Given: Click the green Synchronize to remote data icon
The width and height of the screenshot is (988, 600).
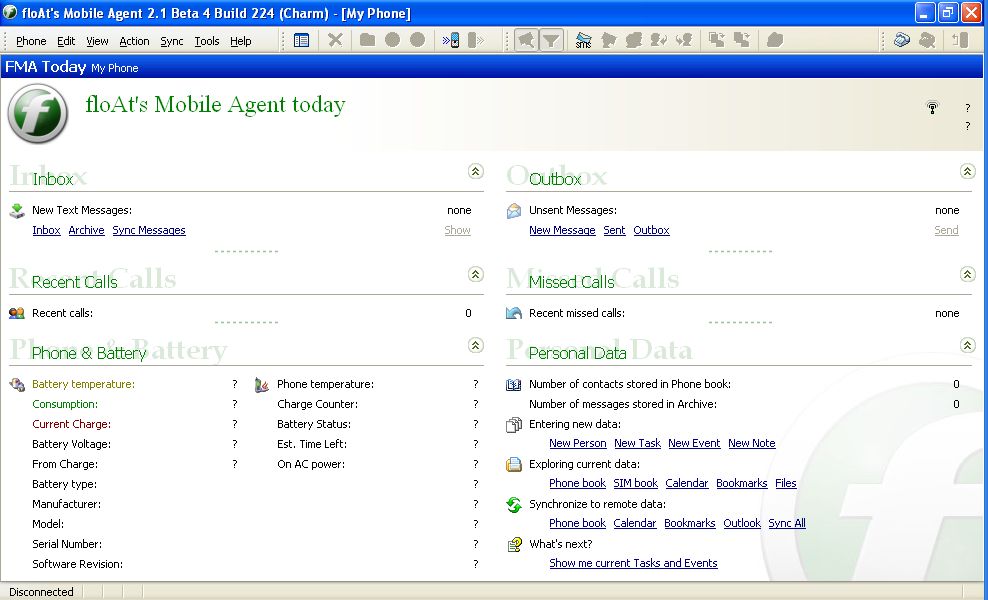Looking at the screenshot, I should [x=514, y=505].
